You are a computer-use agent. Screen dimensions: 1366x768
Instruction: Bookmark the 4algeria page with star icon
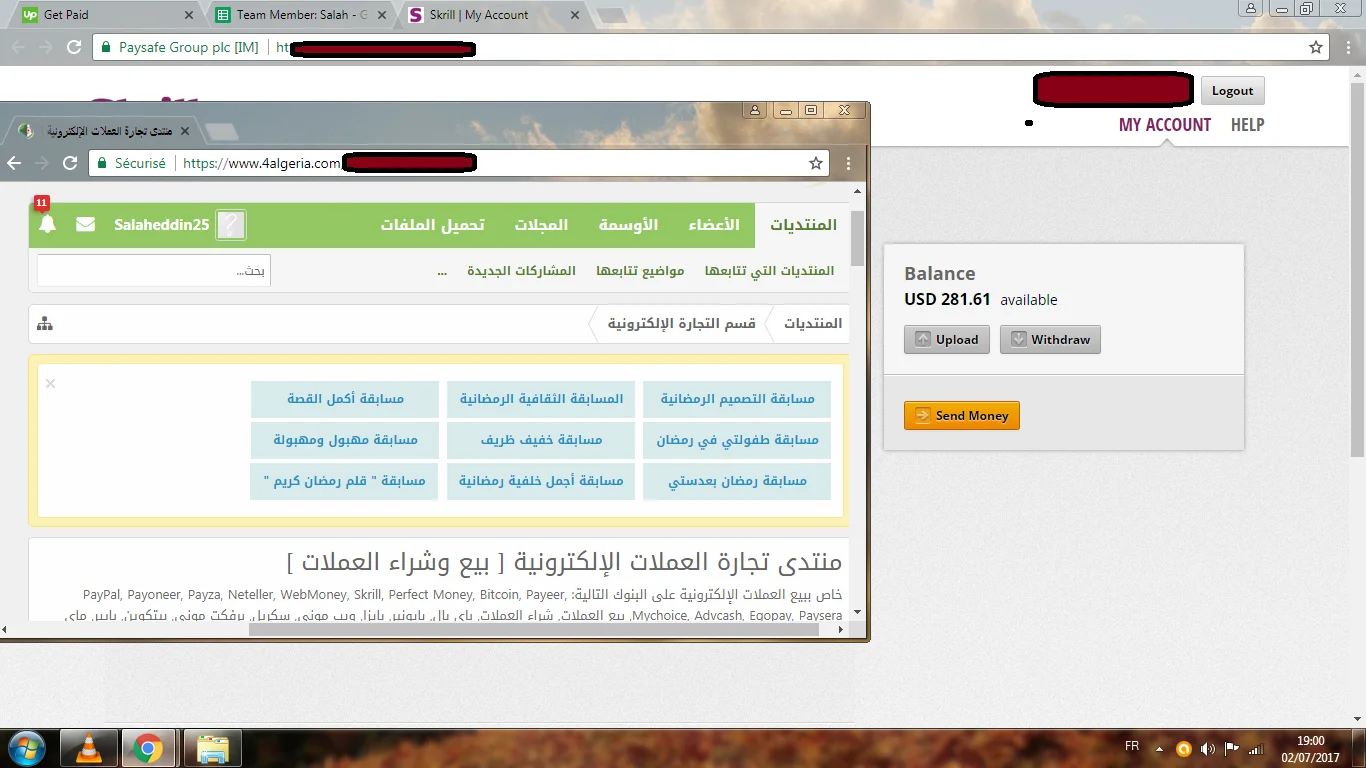(x=816, y=163)
